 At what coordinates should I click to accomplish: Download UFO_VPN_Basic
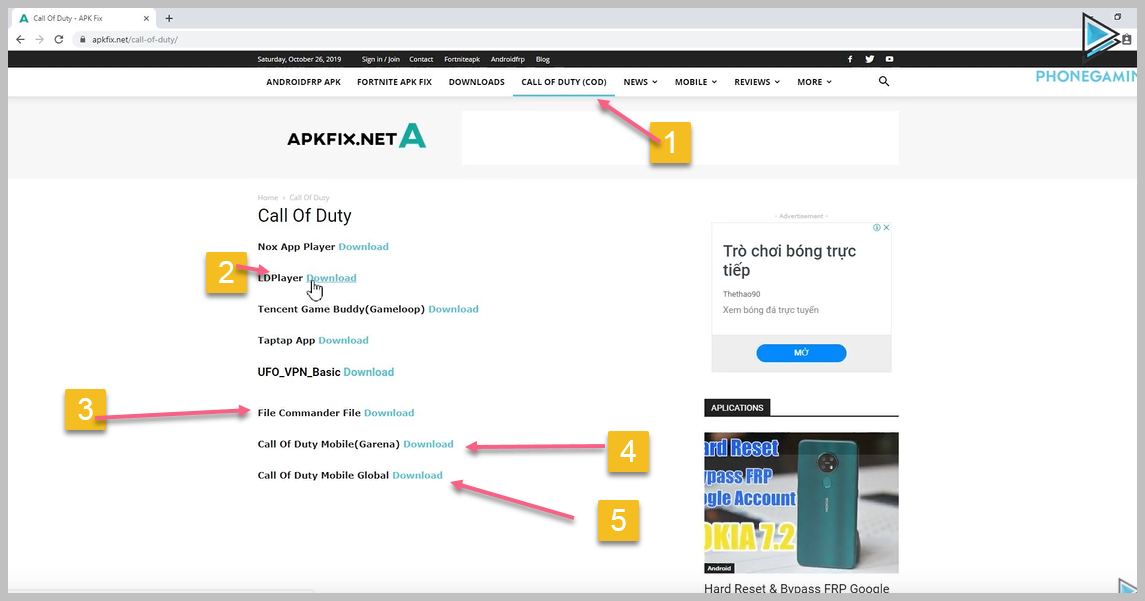(369, 372)
